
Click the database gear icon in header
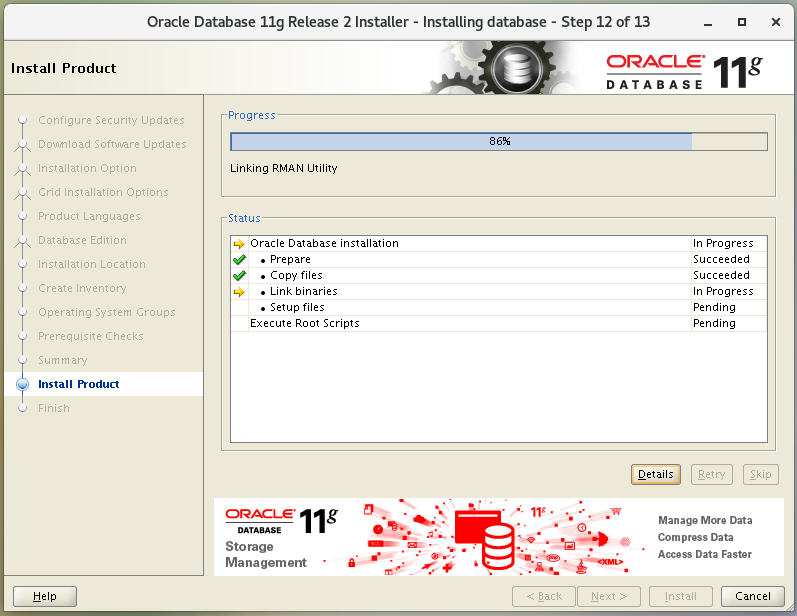click(x=517, y=68)
